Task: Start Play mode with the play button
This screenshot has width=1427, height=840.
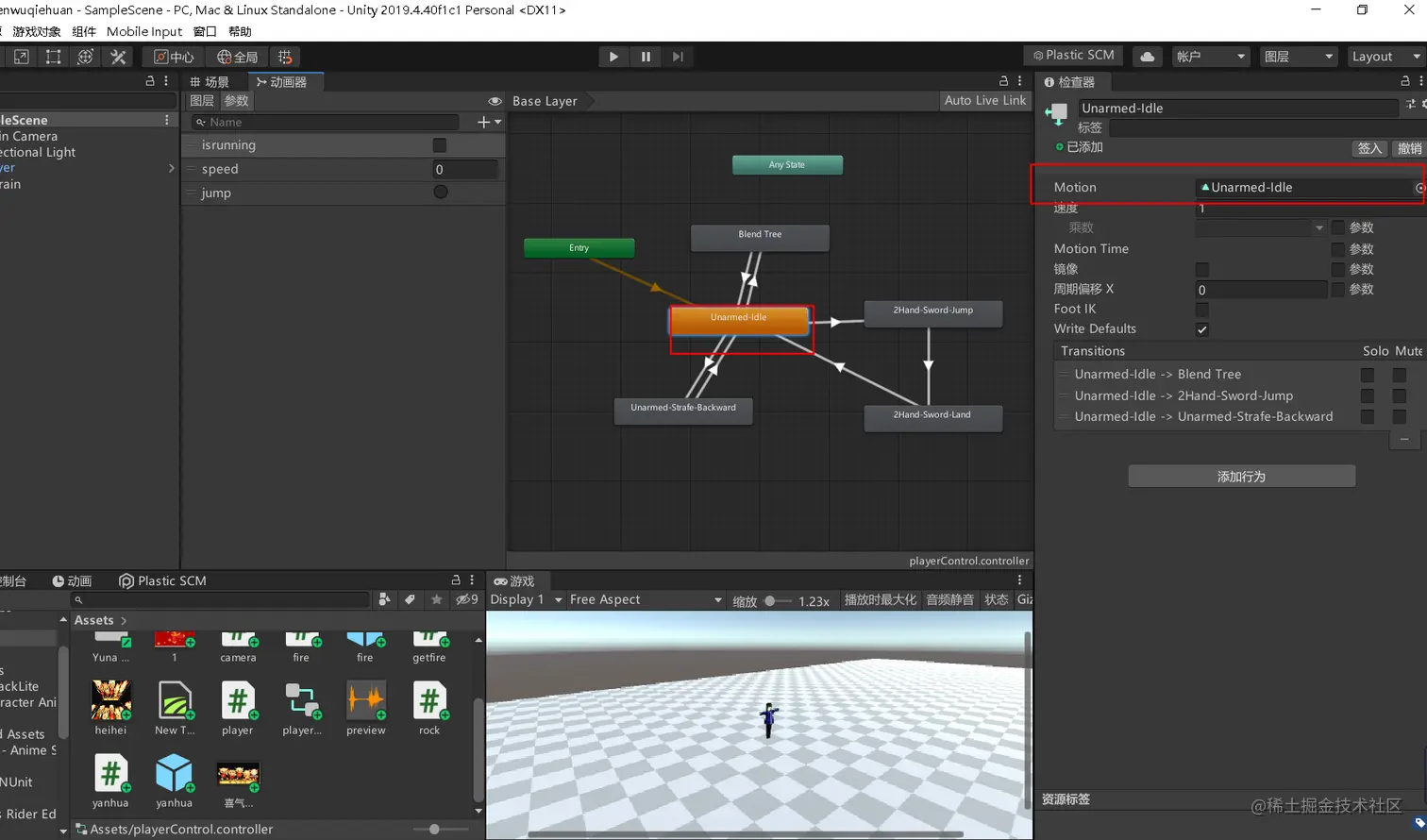Action: pos(613,57)
